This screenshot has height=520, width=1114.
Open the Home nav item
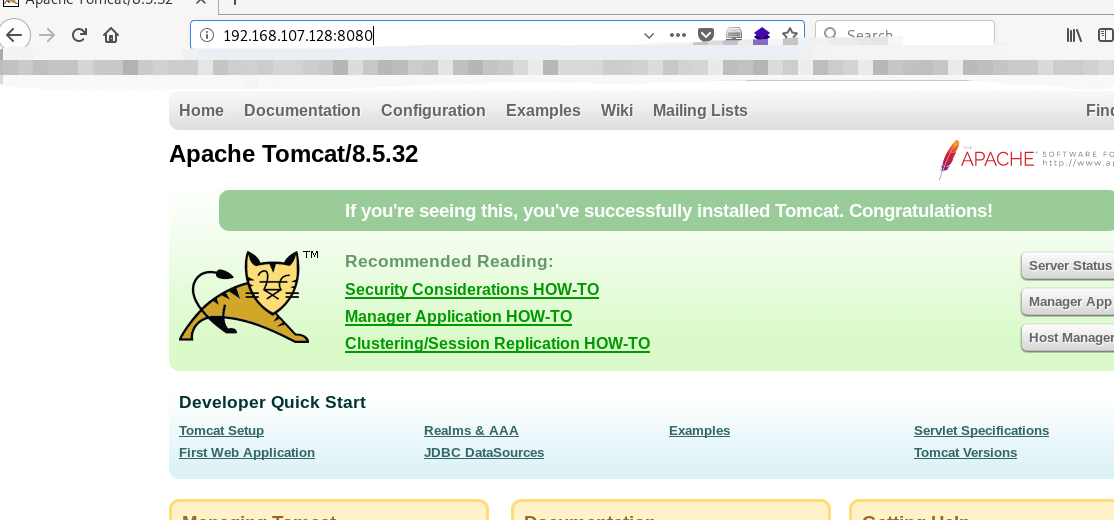(x=201, y=111)
